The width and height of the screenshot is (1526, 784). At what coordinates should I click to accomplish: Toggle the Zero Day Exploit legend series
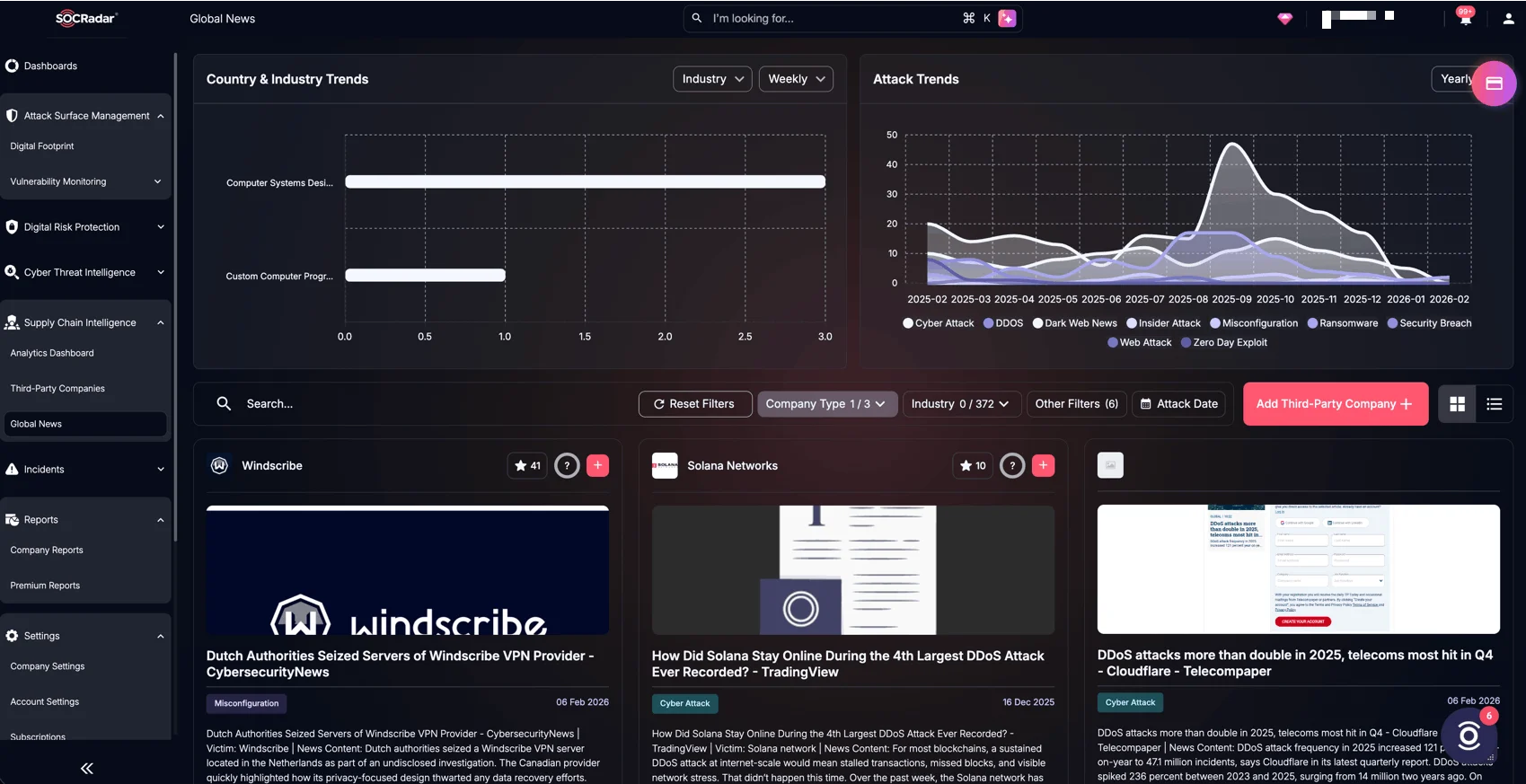[x=1224, y=342]
